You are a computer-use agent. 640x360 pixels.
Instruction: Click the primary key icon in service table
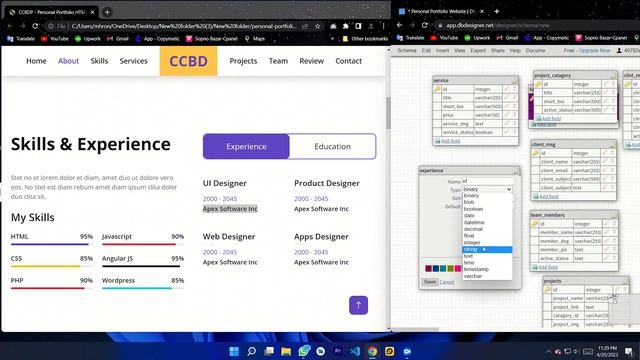(x=437, y=89)
